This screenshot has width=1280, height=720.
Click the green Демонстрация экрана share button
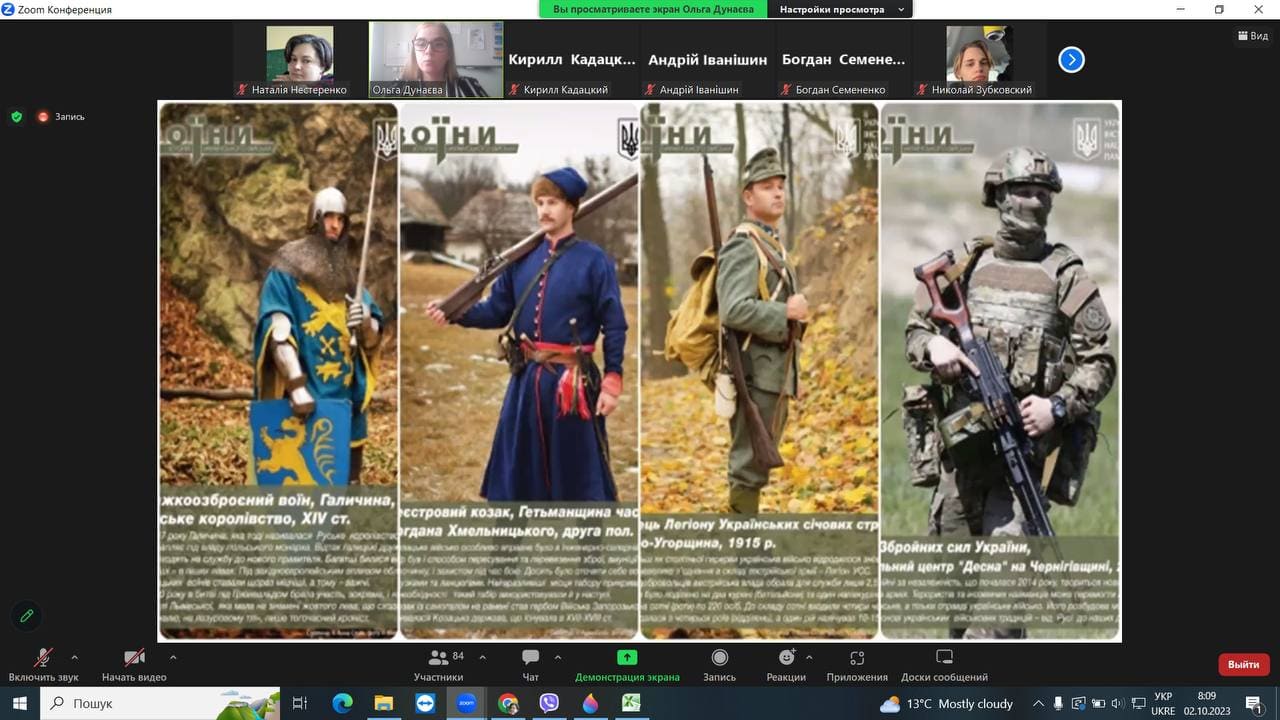click(627, 665)
